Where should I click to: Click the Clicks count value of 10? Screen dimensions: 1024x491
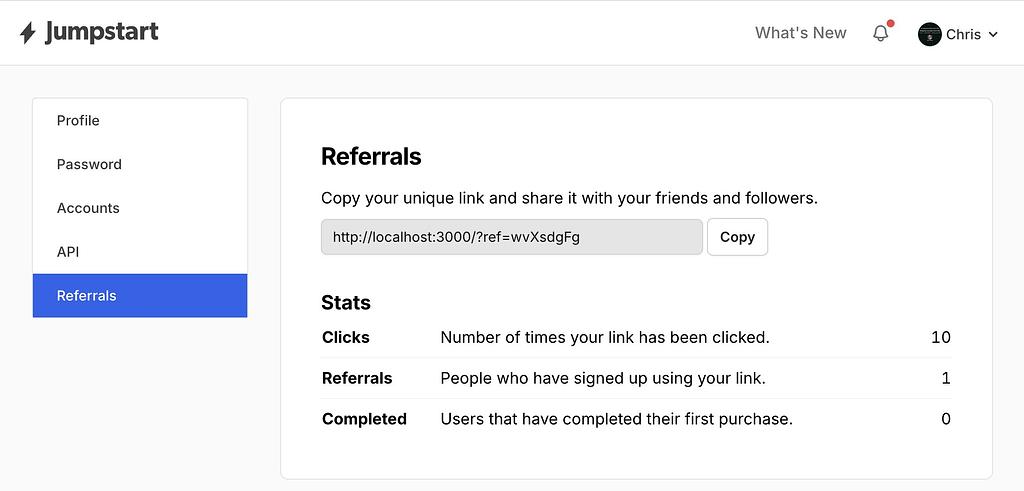pyautogui.click(x=941, y=338)
